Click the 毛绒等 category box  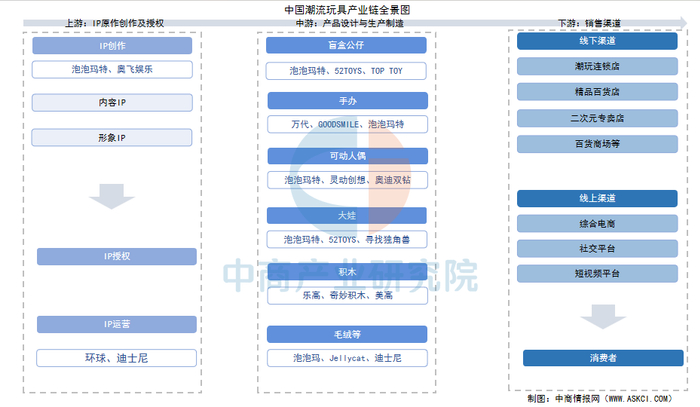pos(347,334)
